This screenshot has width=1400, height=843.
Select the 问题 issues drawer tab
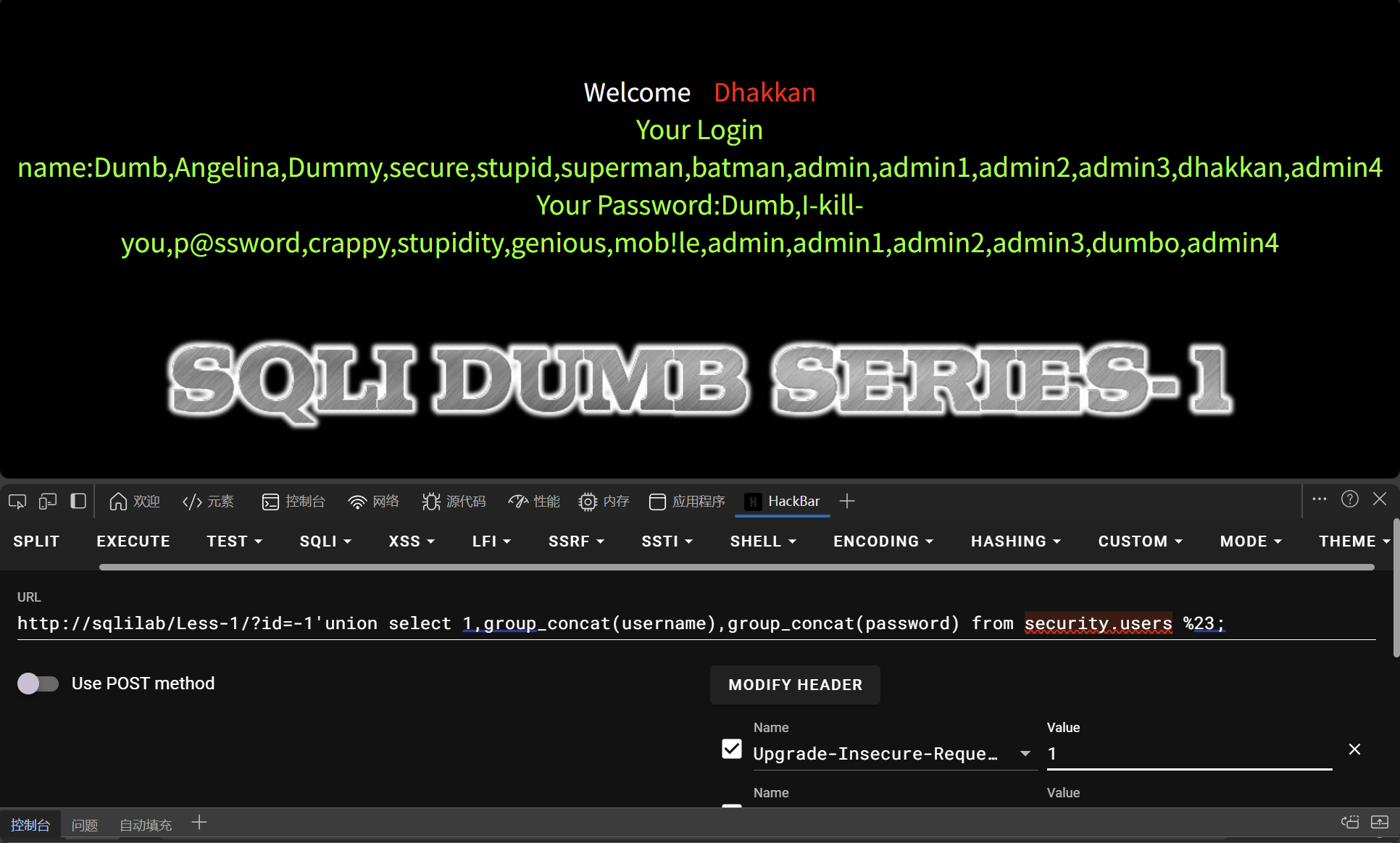(85, 825)
